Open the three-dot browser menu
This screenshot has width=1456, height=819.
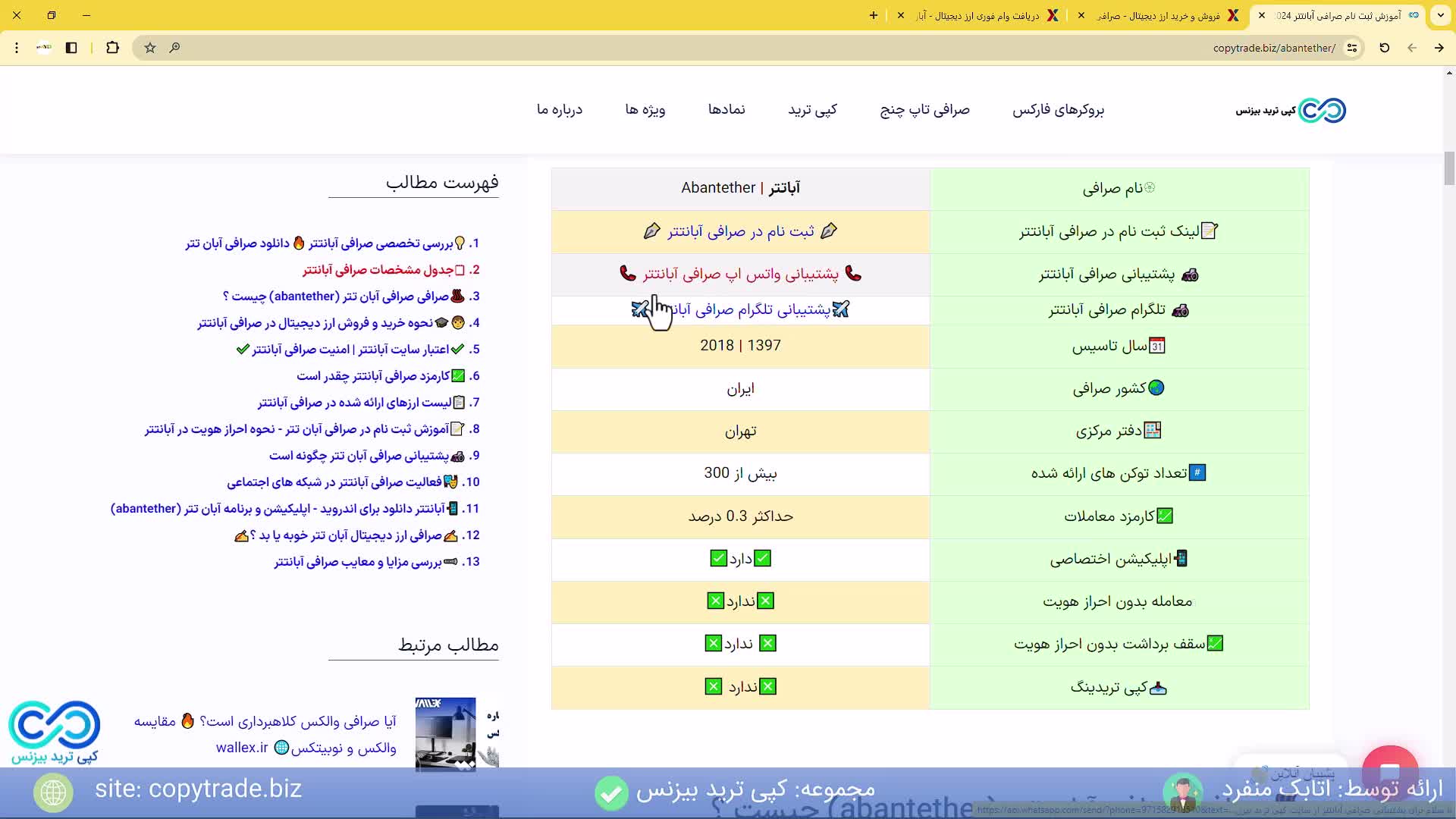click(17, 48)
